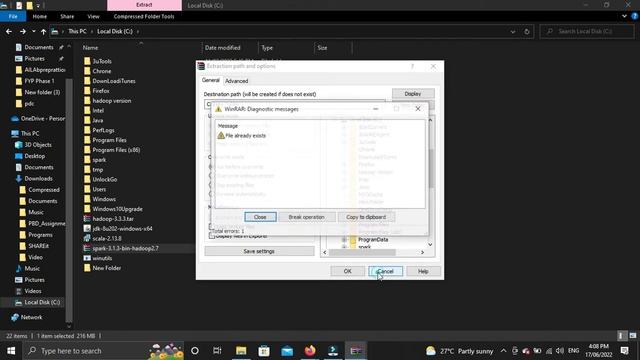Sort by Size column header
This screenshot has width=640, height=360.
(322, 48)
